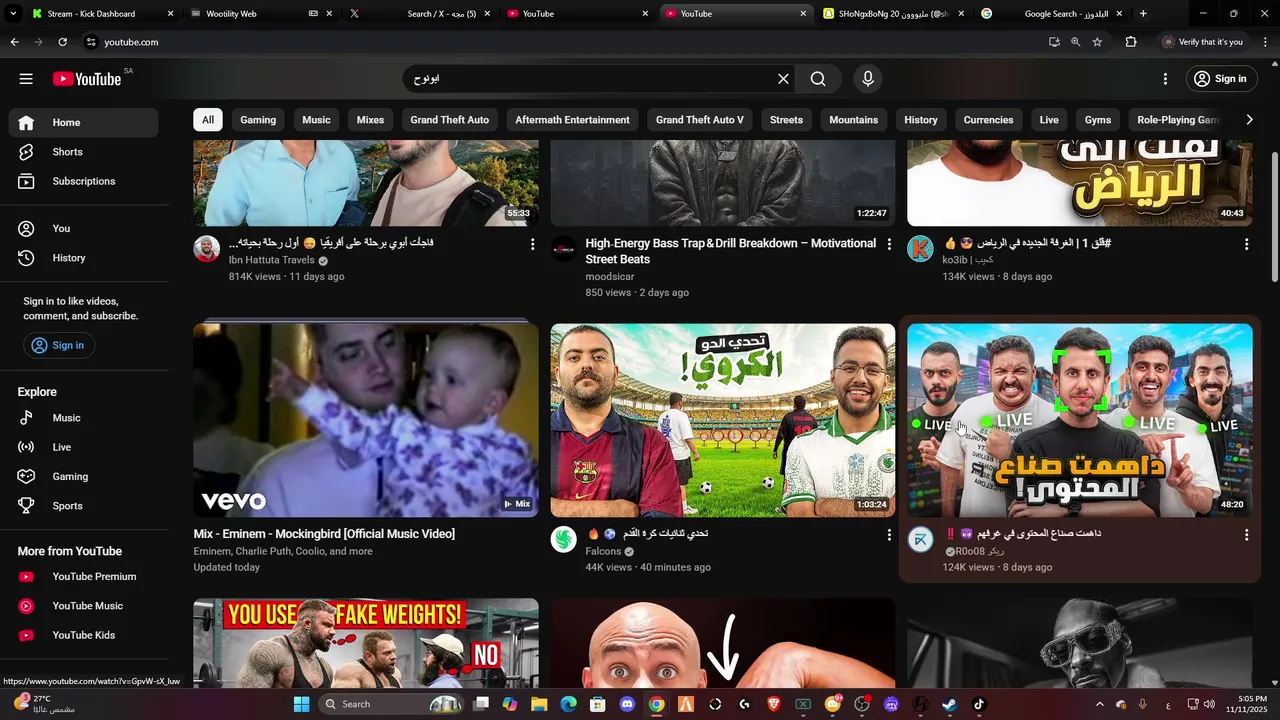Select the Streets filter chip
The width and height of the screenshot is (1280, 720).
(786, 120)
